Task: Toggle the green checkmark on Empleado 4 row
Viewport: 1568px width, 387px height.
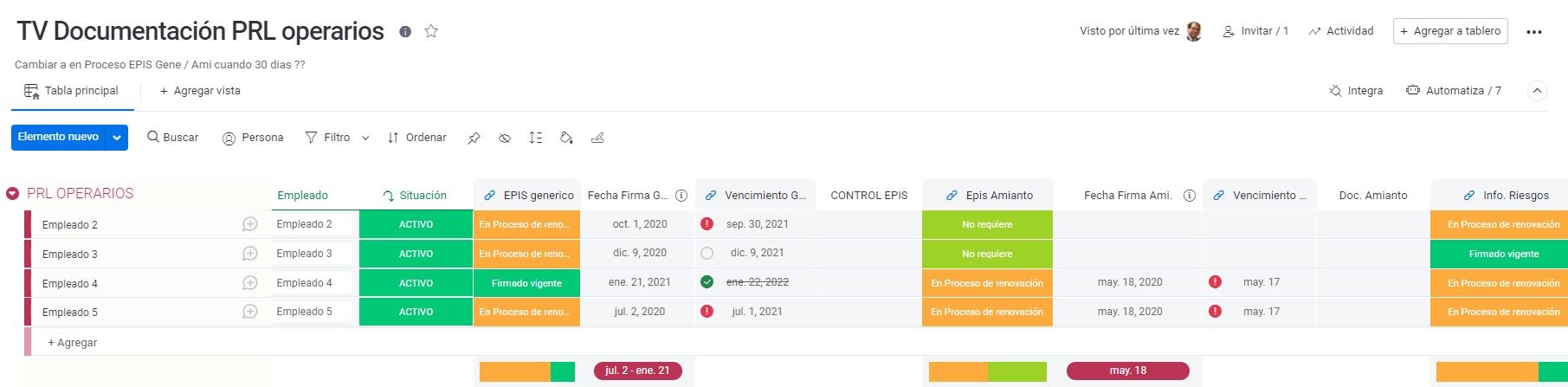Action: tap(707, 282)
